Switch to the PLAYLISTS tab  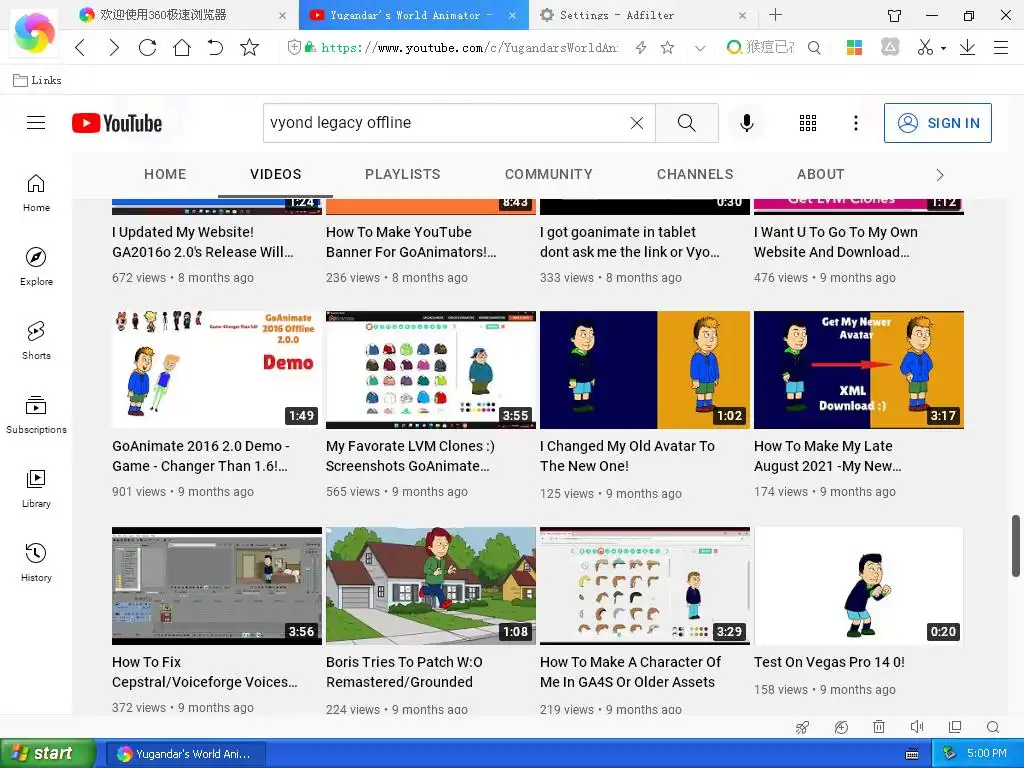click(x=402, y=174)
